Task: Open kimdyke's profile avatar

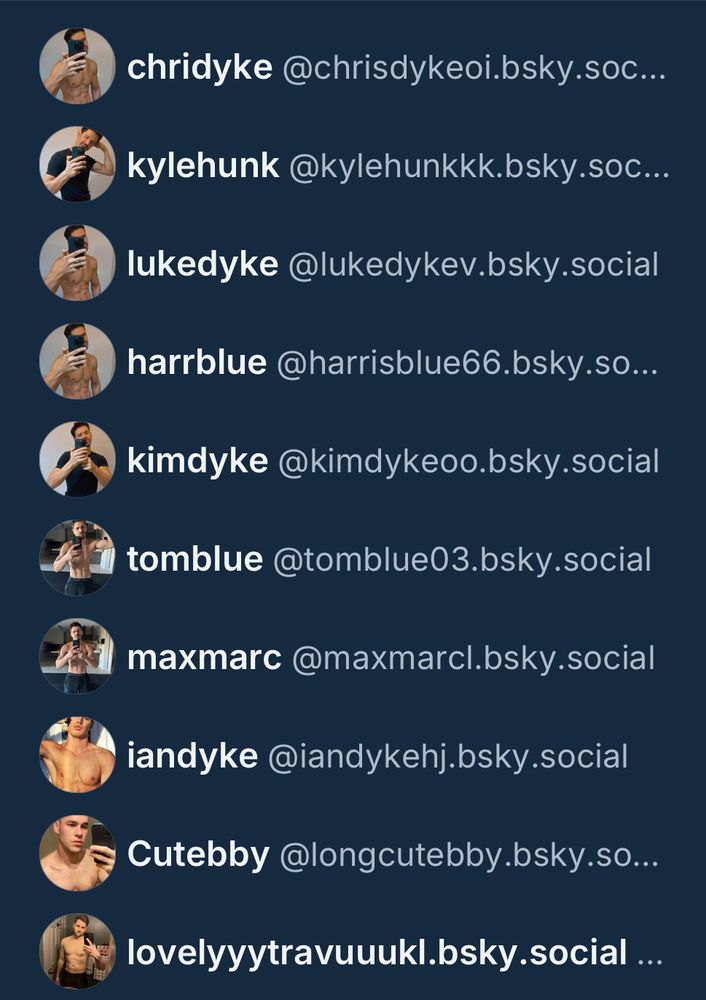Action: tap(77, 459)
